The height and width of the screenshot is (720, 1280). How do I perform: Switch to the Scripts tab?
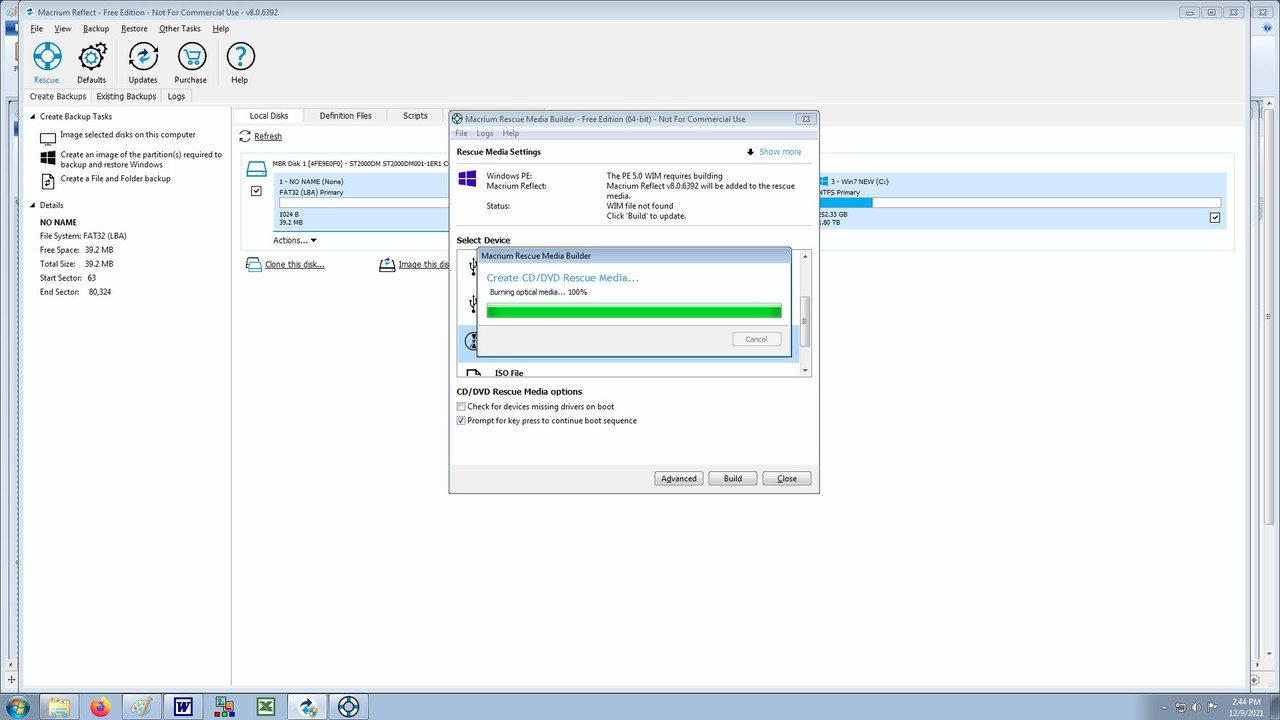(415, 116)
